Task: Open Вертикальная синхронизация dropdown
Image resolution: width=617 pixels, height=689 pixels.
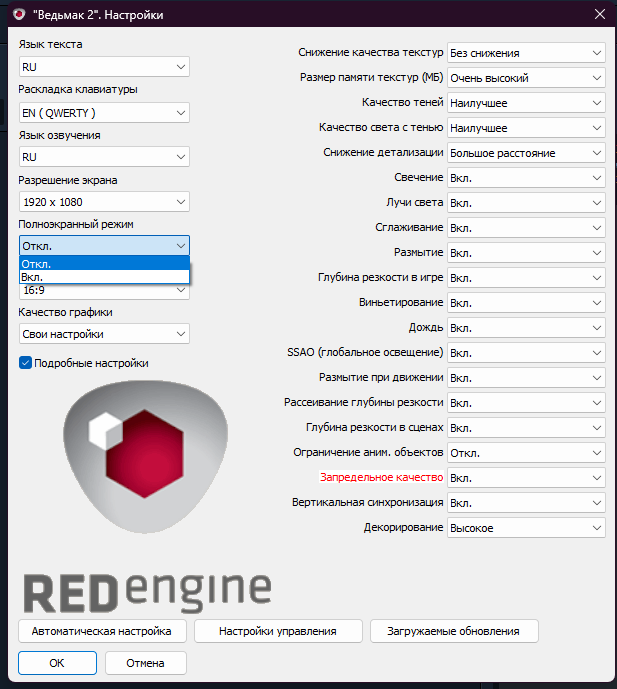Action: (x=526, y=503)
